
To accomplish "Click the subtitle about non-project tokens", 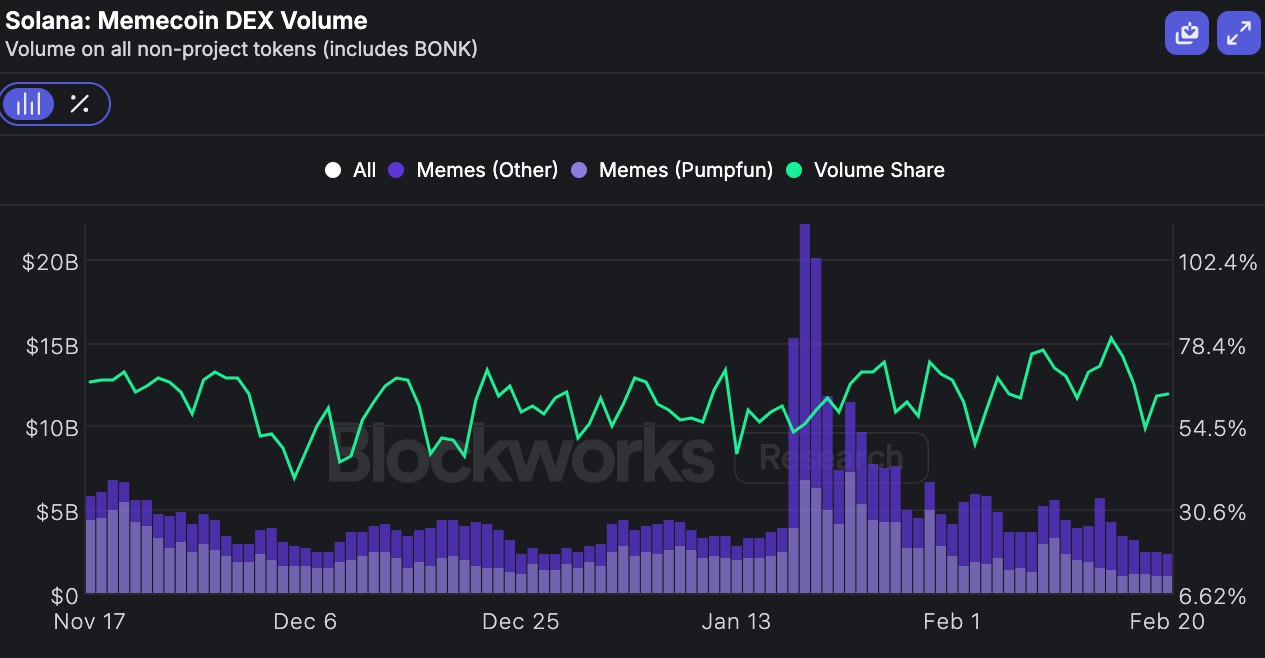I will coord(242,48).
